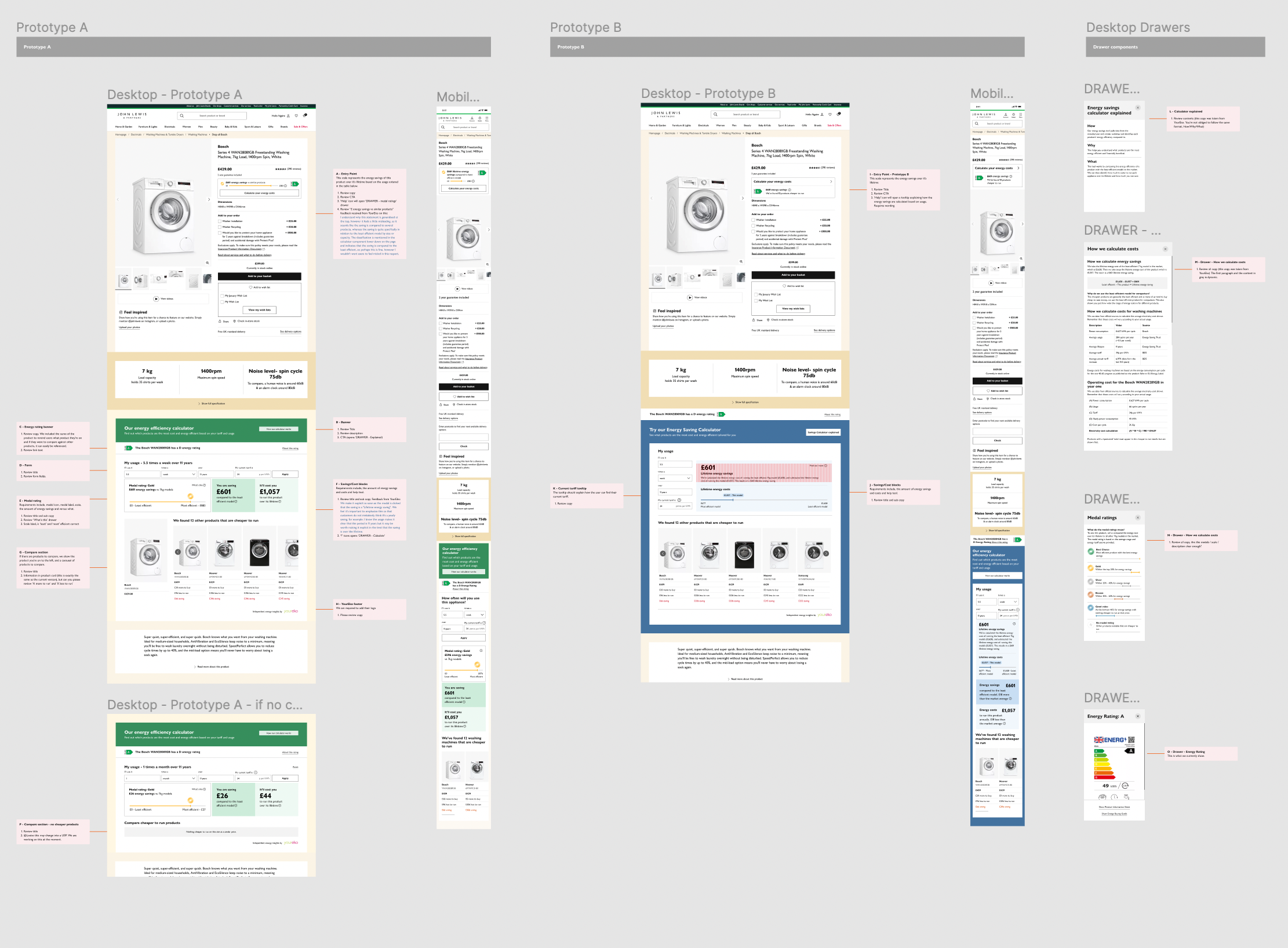Viewport: 1288px width, 948px height.
Task: Click wishlist heart icon in Prototype A header
Action: 296,115
